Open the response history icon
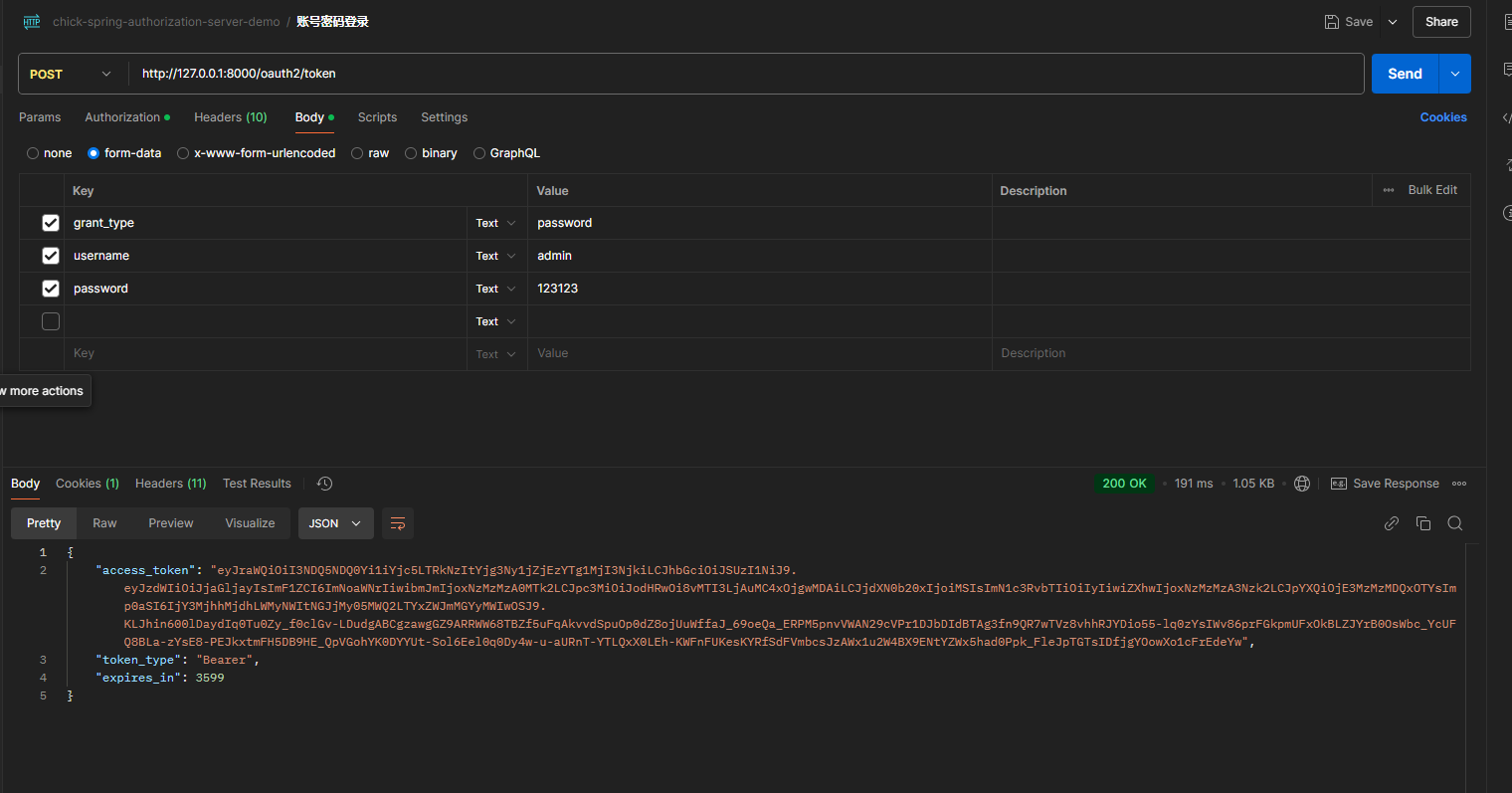The image size is (1512, 793). (324, 484)
